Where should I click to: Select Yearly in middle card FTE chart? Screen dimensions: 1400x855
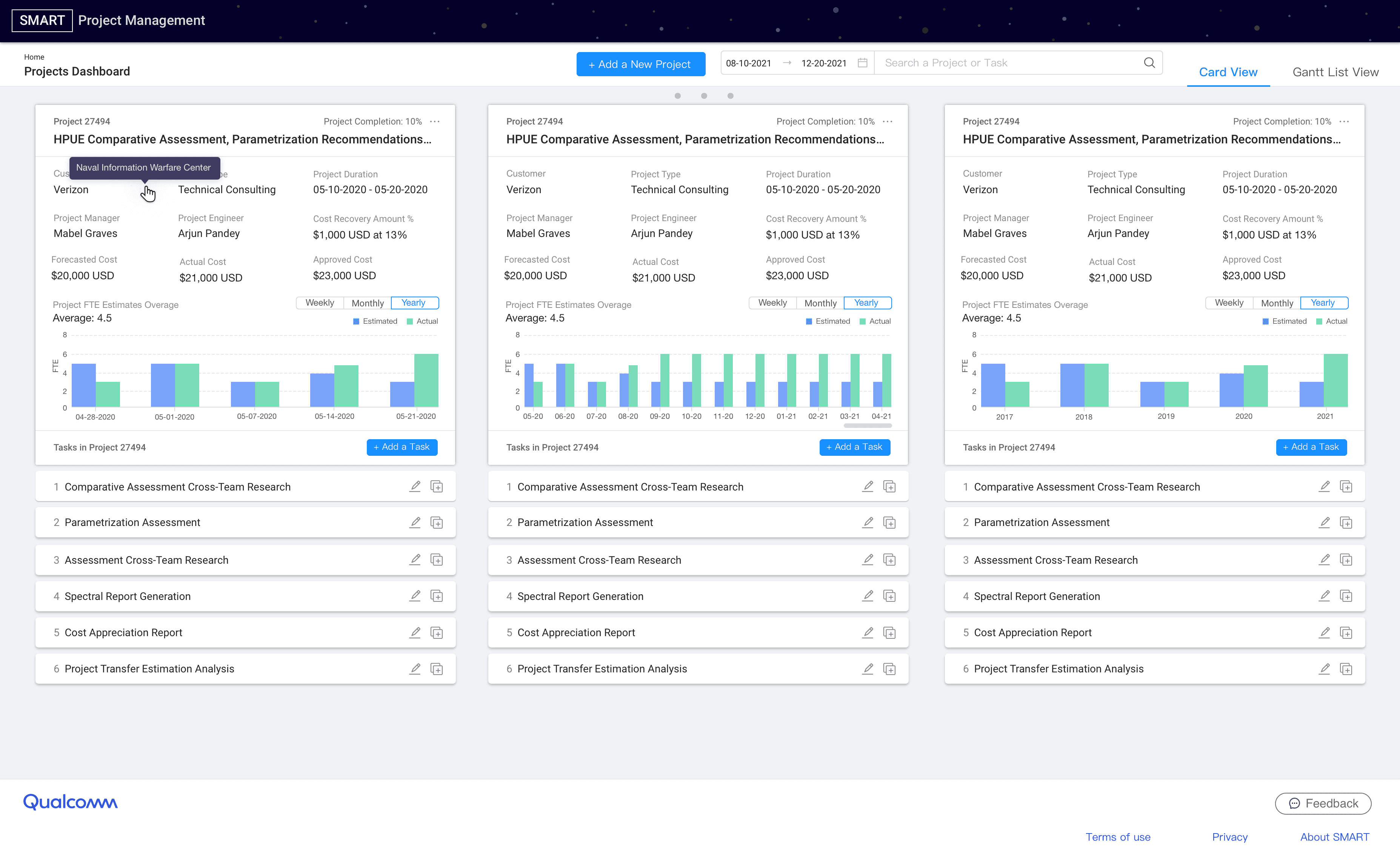pos(867,303)
